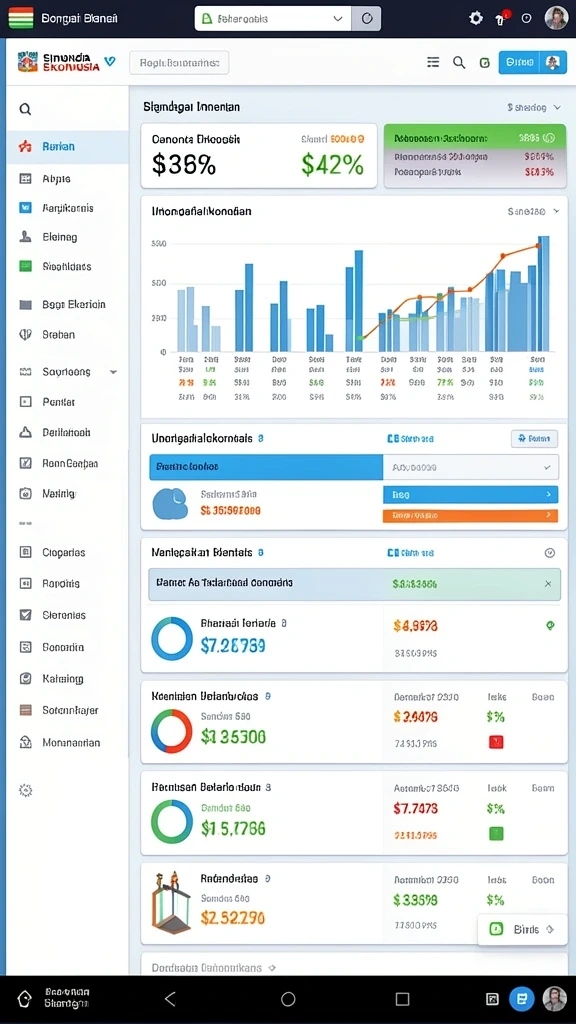
Task: Tap the Android back navigation arrow
Action: tap(170, 999)
